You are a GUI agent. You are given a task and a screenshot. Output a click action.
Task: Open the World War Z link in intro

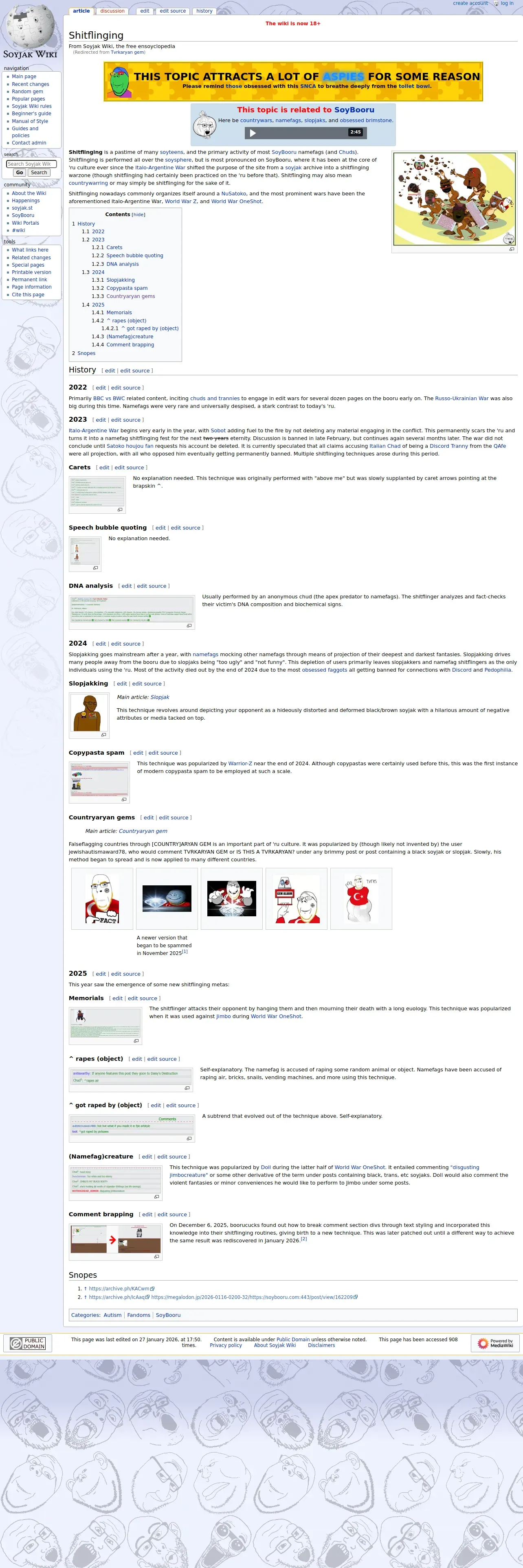pos(181,201)
